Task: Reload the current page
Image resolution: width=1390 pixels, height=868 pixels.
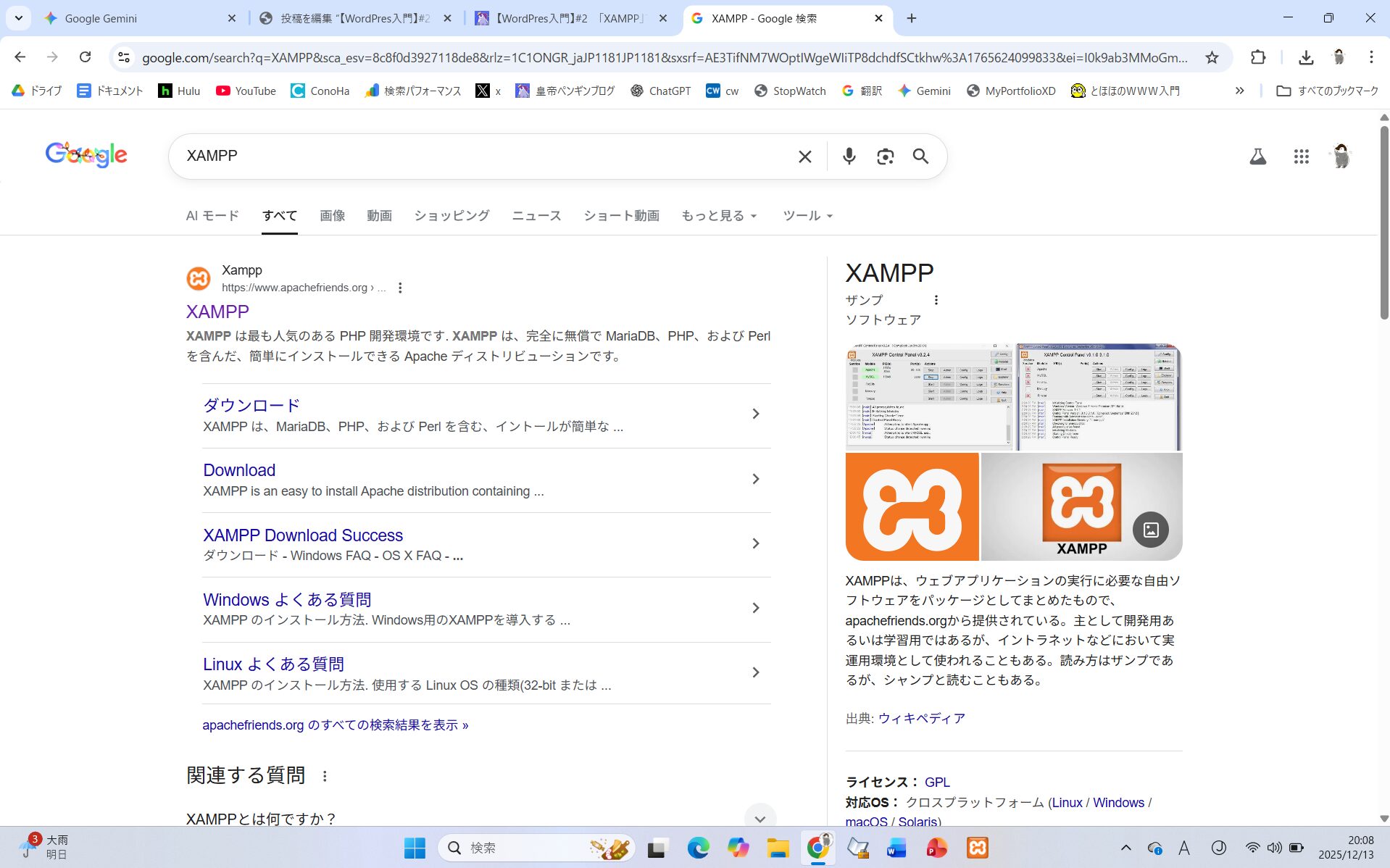Action: click(85, 57)
